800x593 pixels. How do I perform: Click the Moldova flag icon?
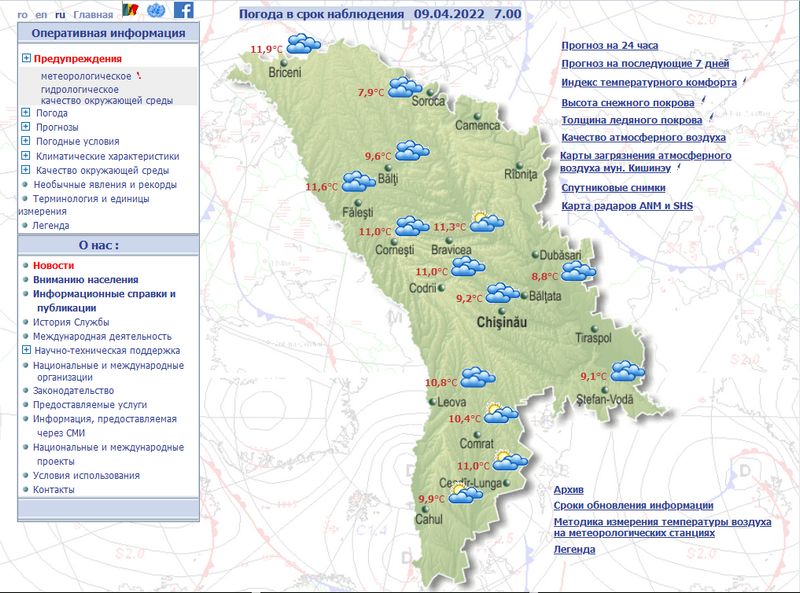coord(131,10)
